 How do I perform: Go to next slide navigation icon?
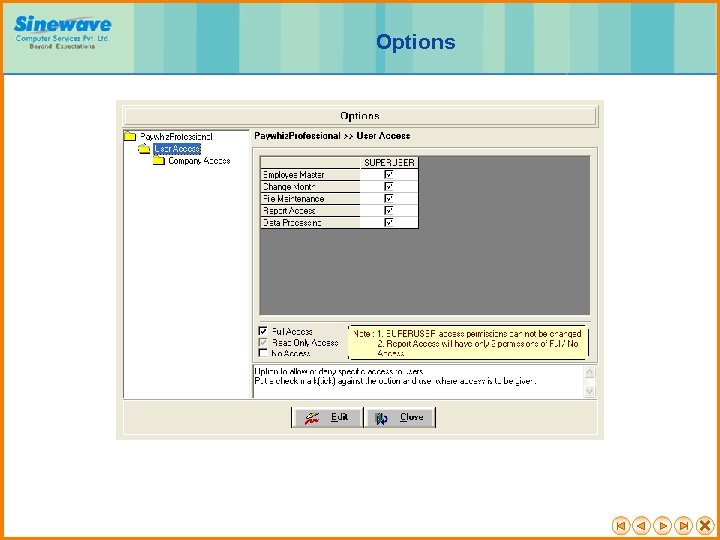coord(663,525)
